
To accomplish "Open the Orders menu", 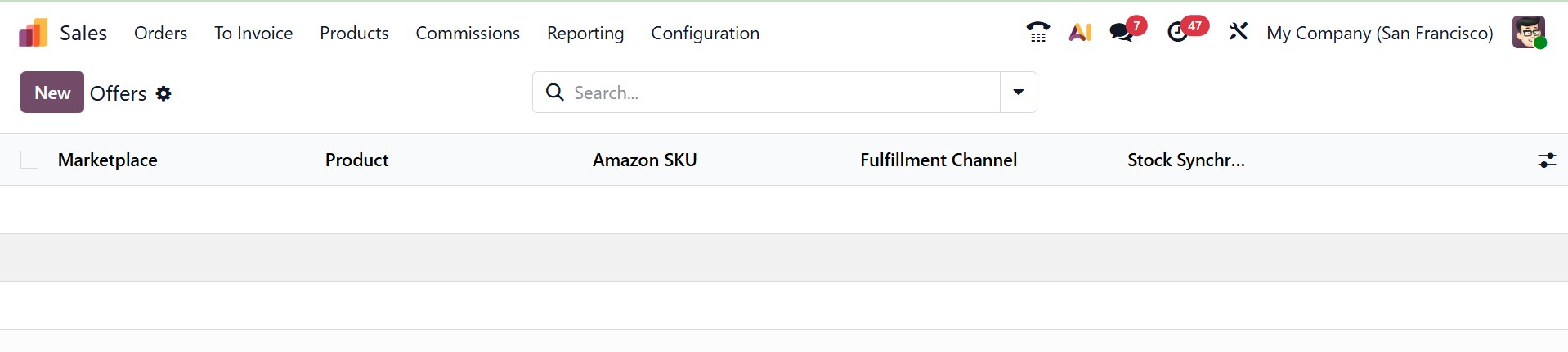I will tap(160, 33).
